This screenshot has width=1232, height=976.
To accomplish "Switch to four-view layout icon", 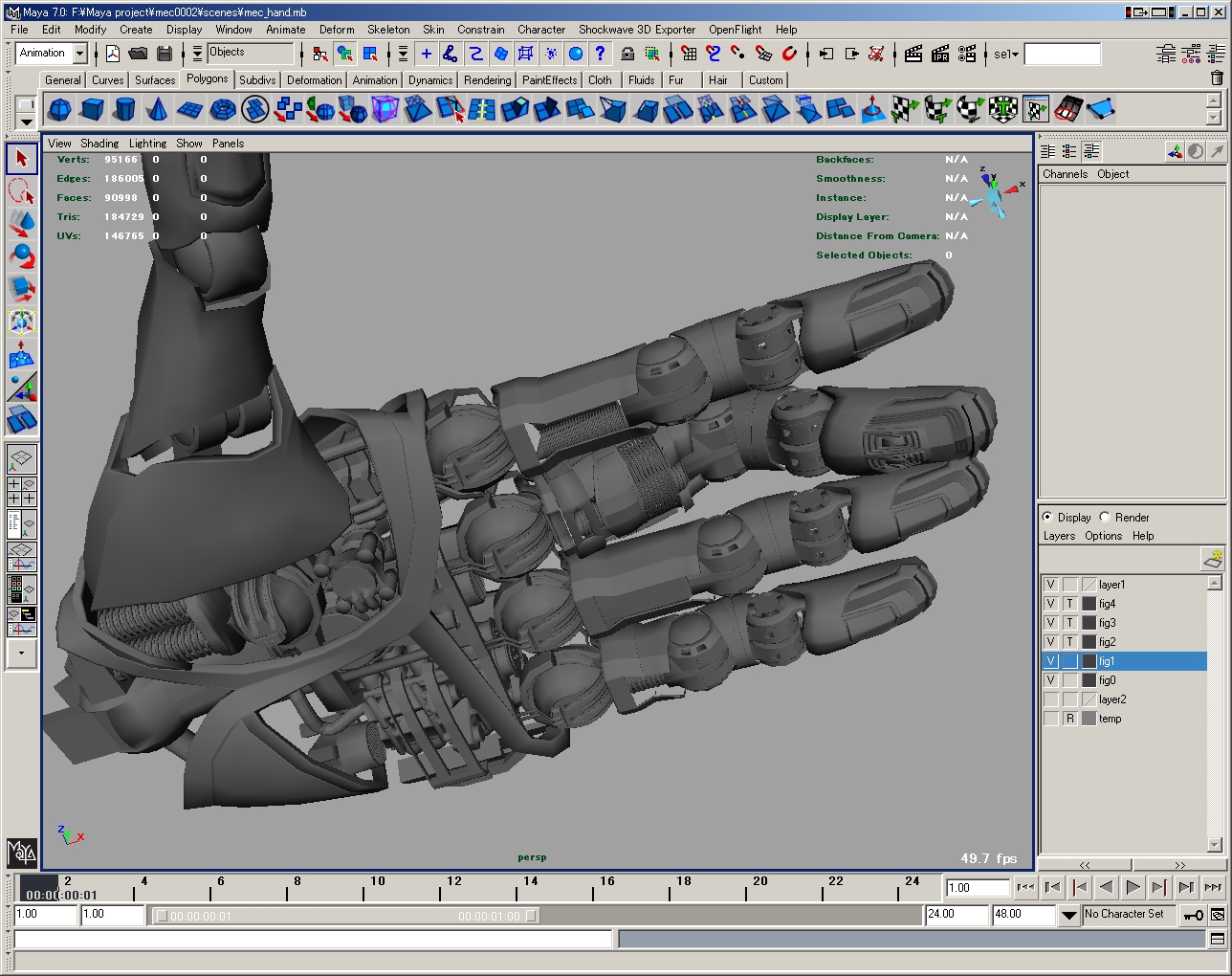I will (21, 492).
